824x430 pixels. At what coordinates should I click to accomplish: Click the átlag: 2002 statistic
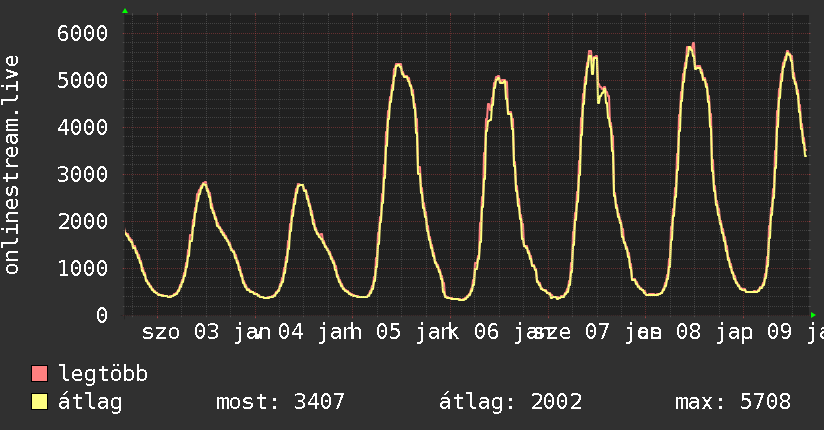510,402
